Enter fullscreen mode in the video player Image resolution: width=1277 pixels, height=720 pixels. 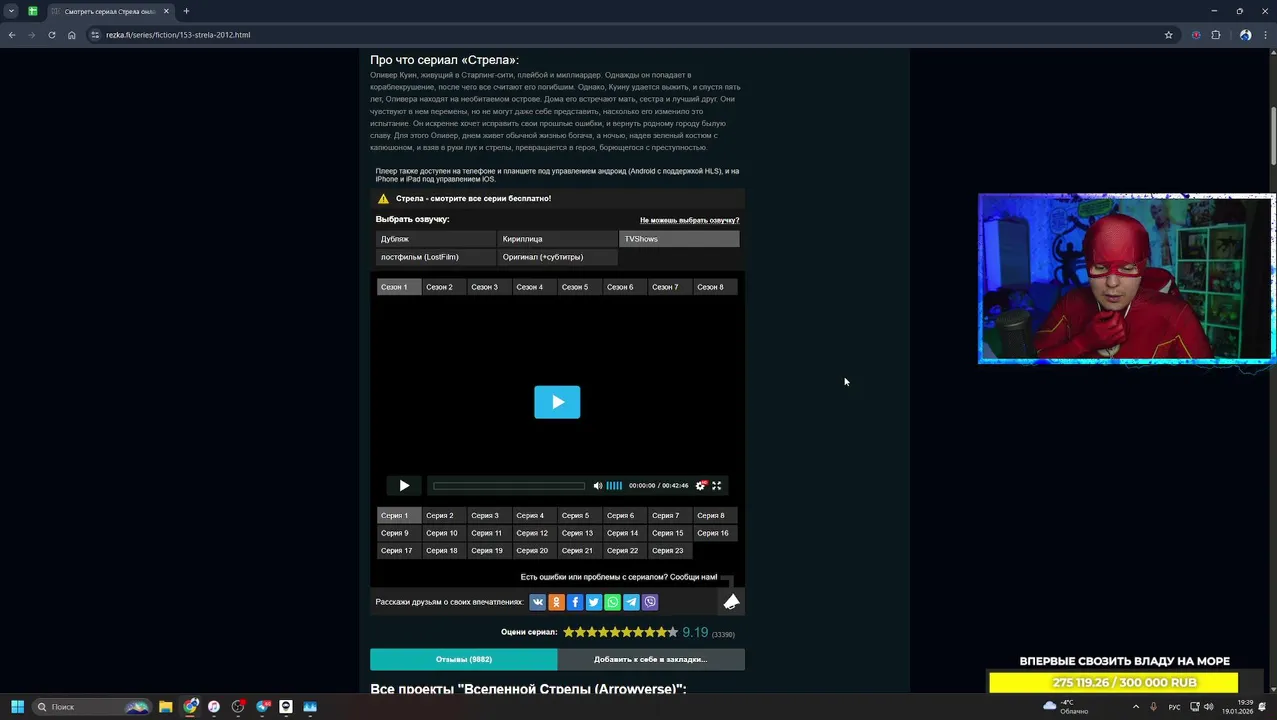[x=716, y=486]
